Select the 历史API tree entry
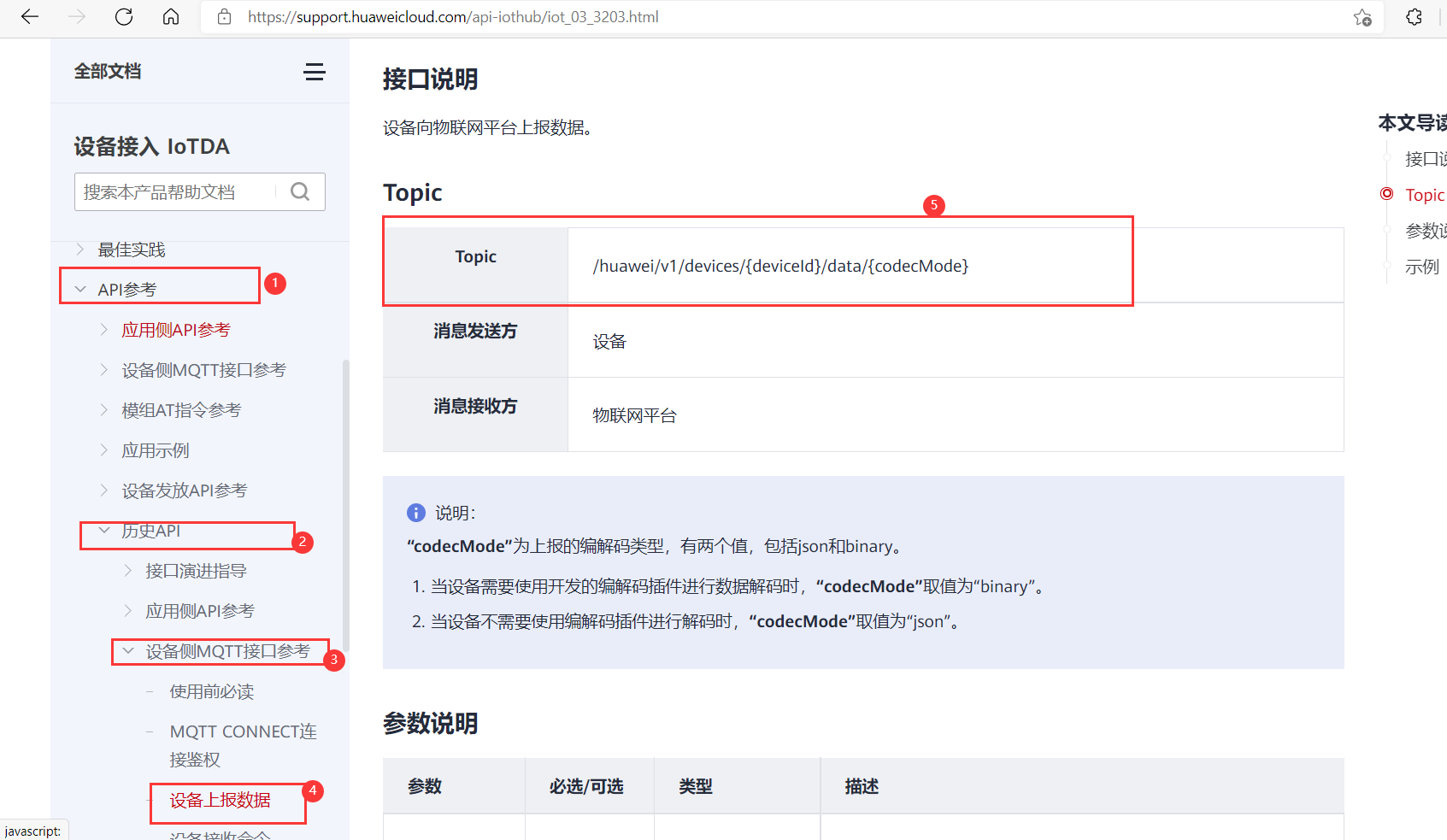 pos(151,531)
